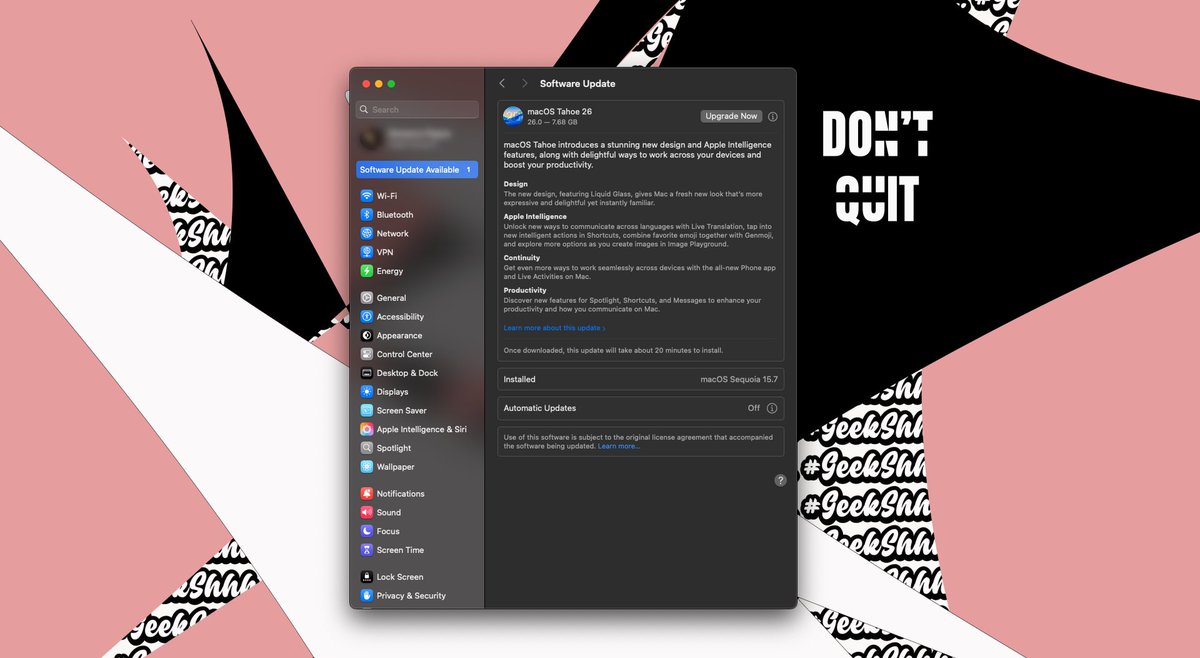Click the Productivity section heading
This screenshot has height=658, width=1200.
click(x=525, y=290)
